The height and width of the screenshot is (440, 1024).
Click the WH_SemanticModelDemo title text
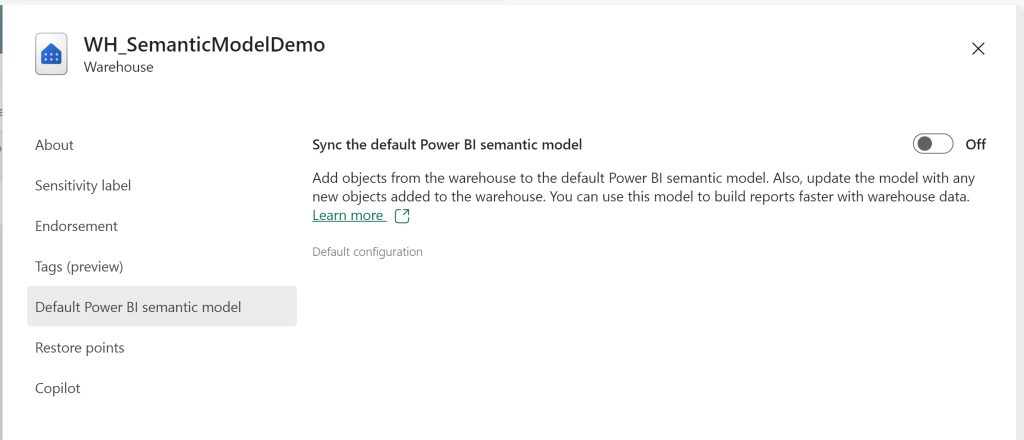coord(204,44)
